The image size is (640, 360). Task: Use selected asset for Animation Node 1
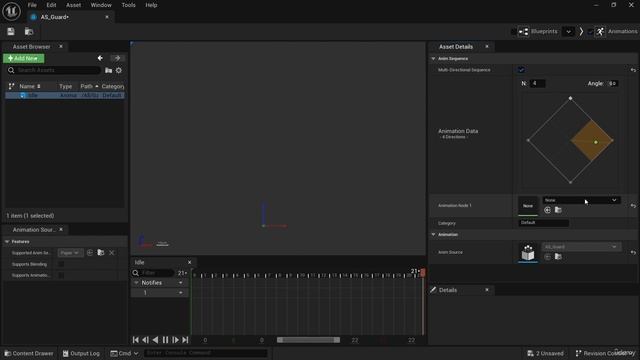(547, 210)
